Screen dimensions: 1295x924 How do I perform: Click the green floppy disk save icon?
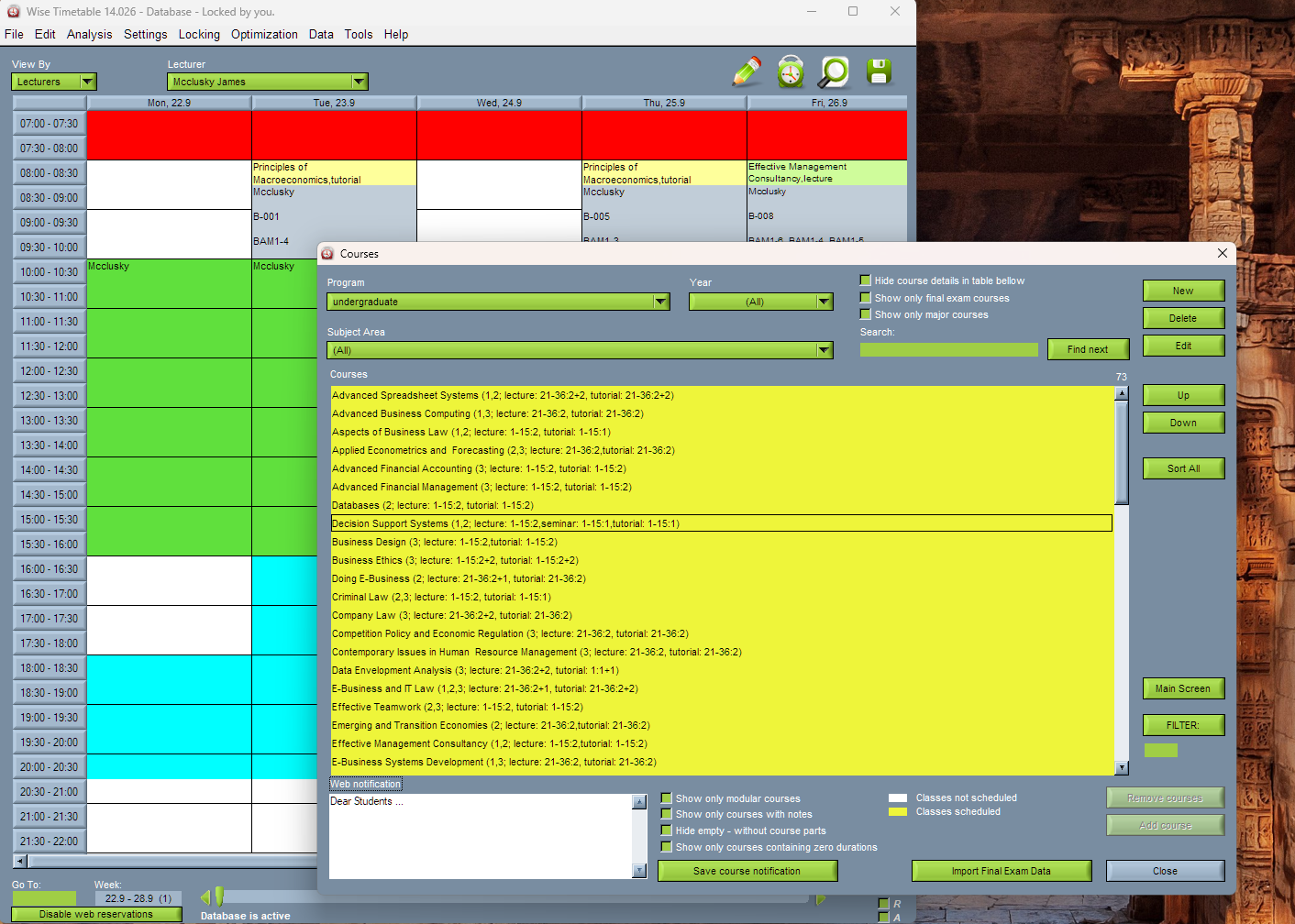click(879, 71)
